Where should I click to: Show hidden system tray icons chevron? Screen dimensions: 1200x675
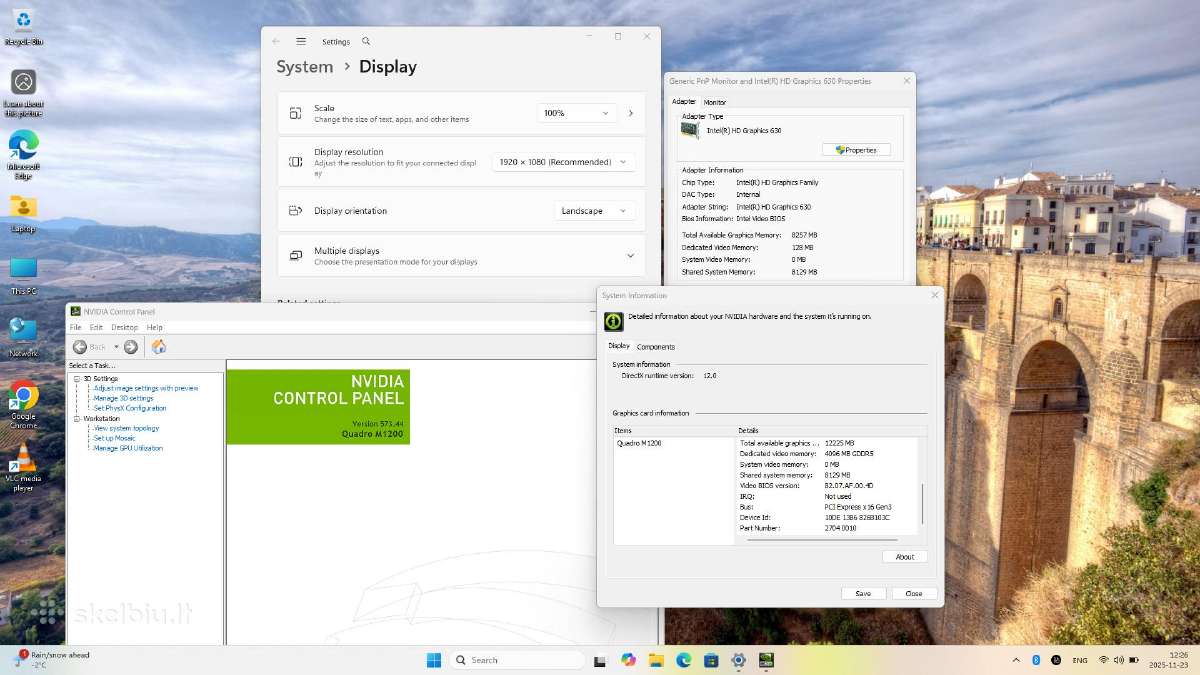click(1016, 660)
